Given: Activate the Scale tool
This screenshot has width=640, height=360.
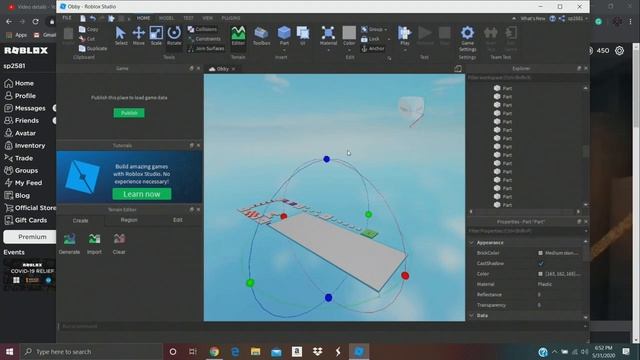Looking at the screenshot, I should point(156,36).
